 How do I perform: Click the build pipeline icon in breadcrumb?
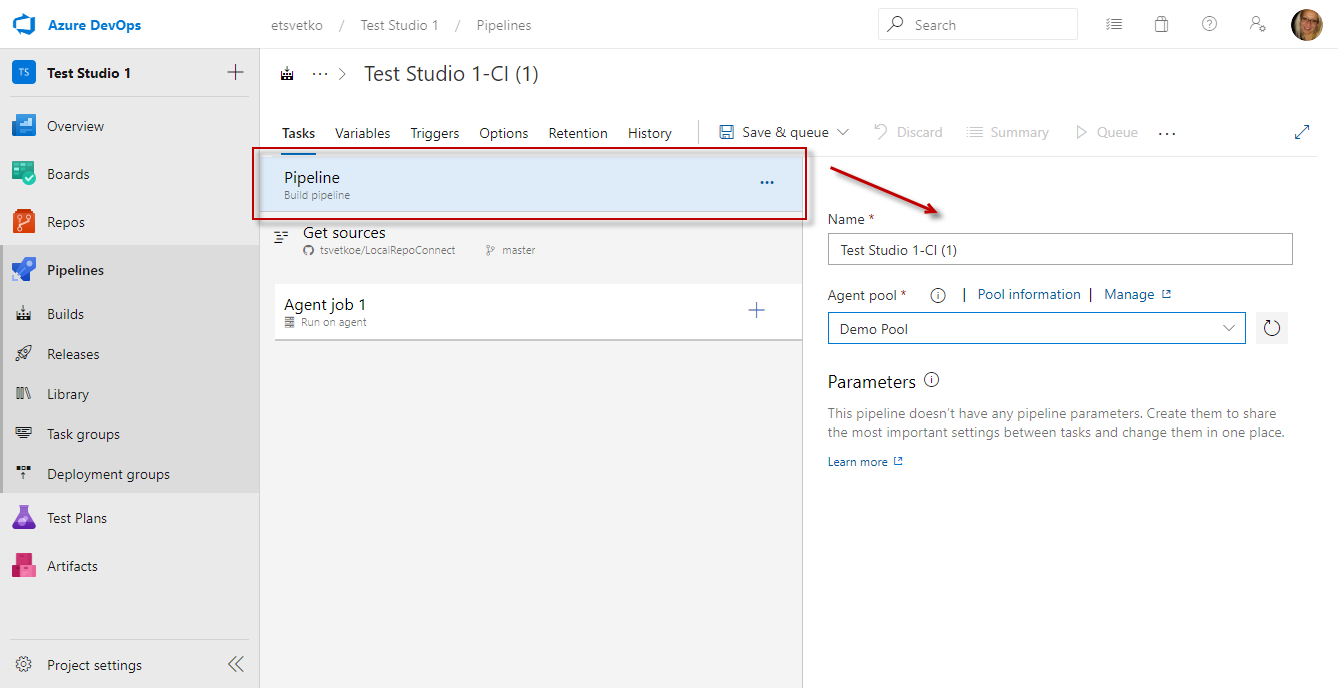pos(288,74)
